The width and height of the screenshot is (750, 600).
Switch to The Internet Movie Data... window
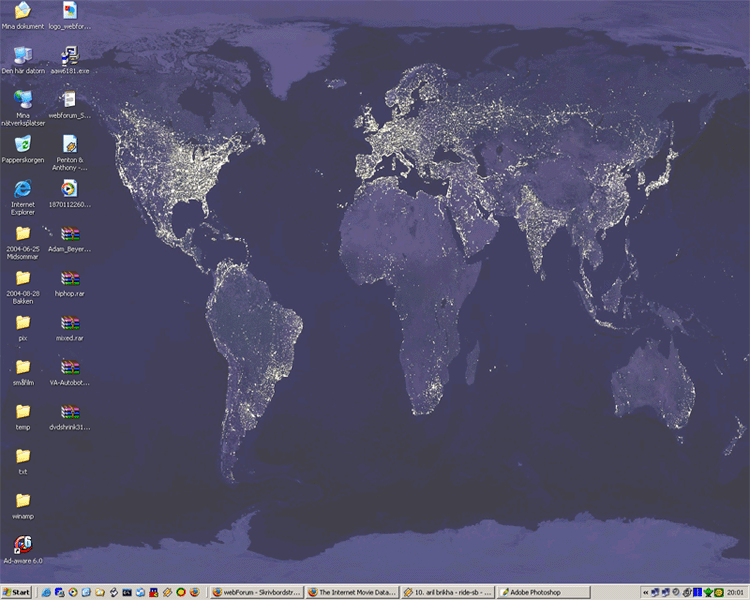click(x=353, y=592)
